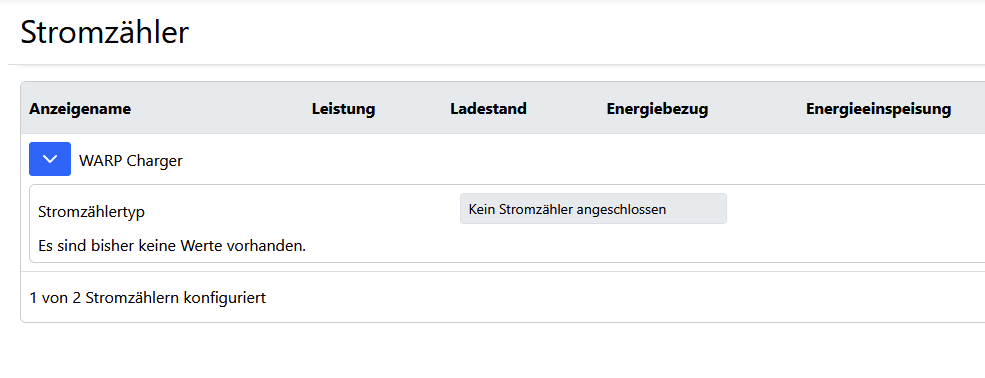Click empty space right of the Stromzählertyp field
The width and height of the screenshot is (985, 378).
(854, 208)
